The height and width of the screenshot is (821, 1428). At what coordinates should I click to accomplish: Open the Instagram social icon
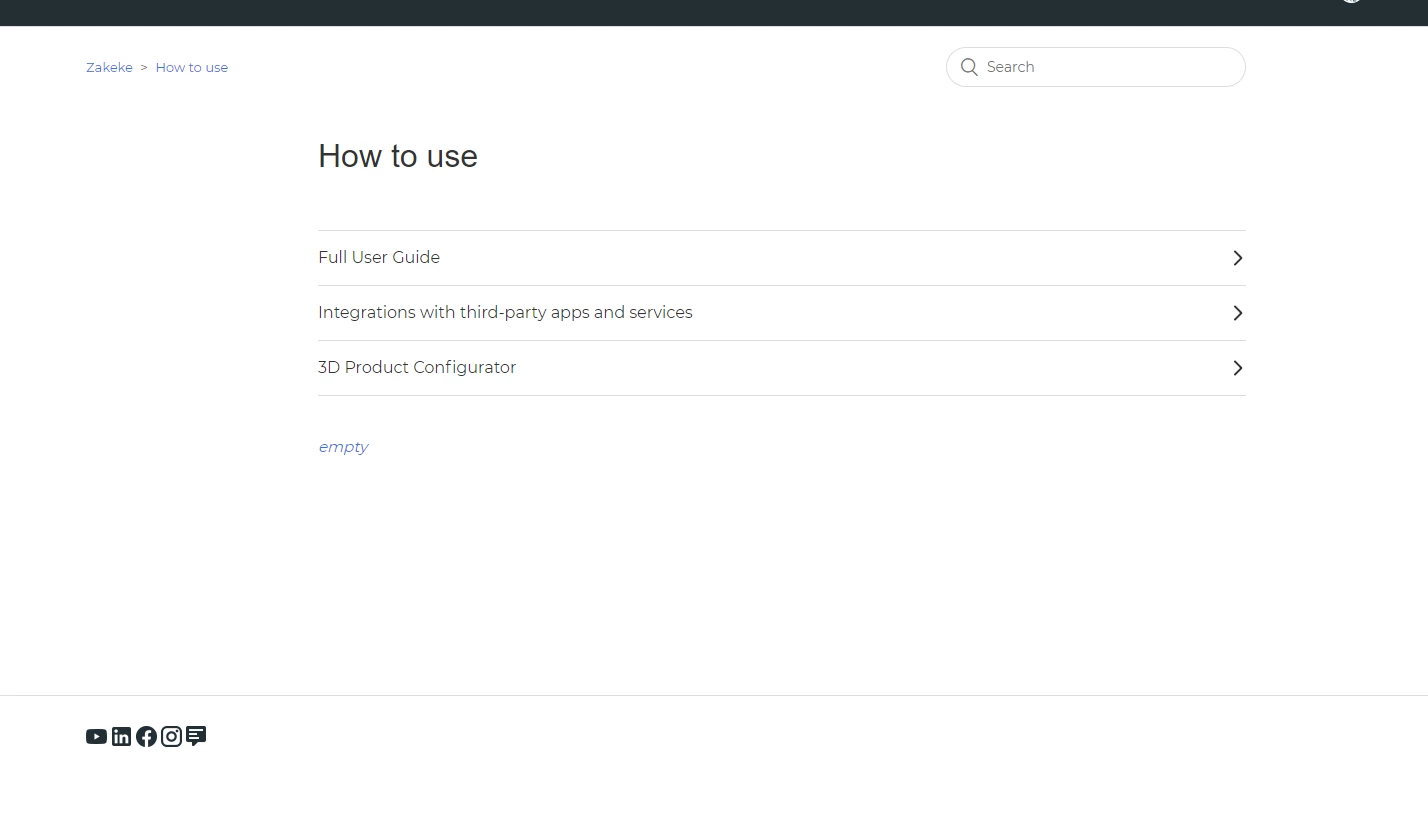(171, 737)
